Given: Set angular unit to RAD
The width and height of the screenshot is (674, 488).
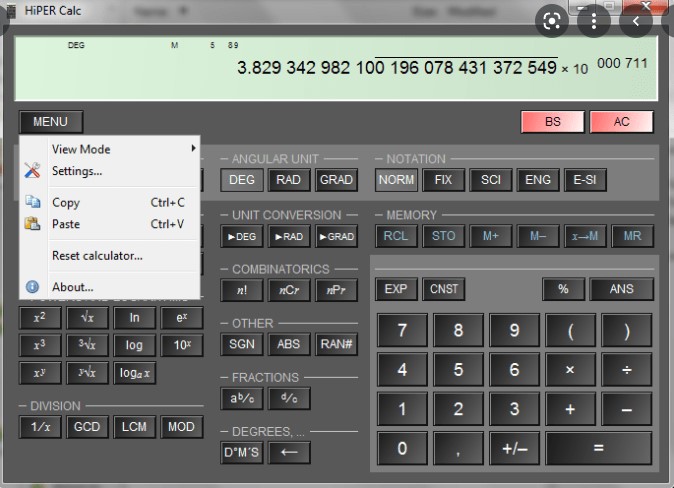Looking at the screenshot, I should [x=289, y=180].
